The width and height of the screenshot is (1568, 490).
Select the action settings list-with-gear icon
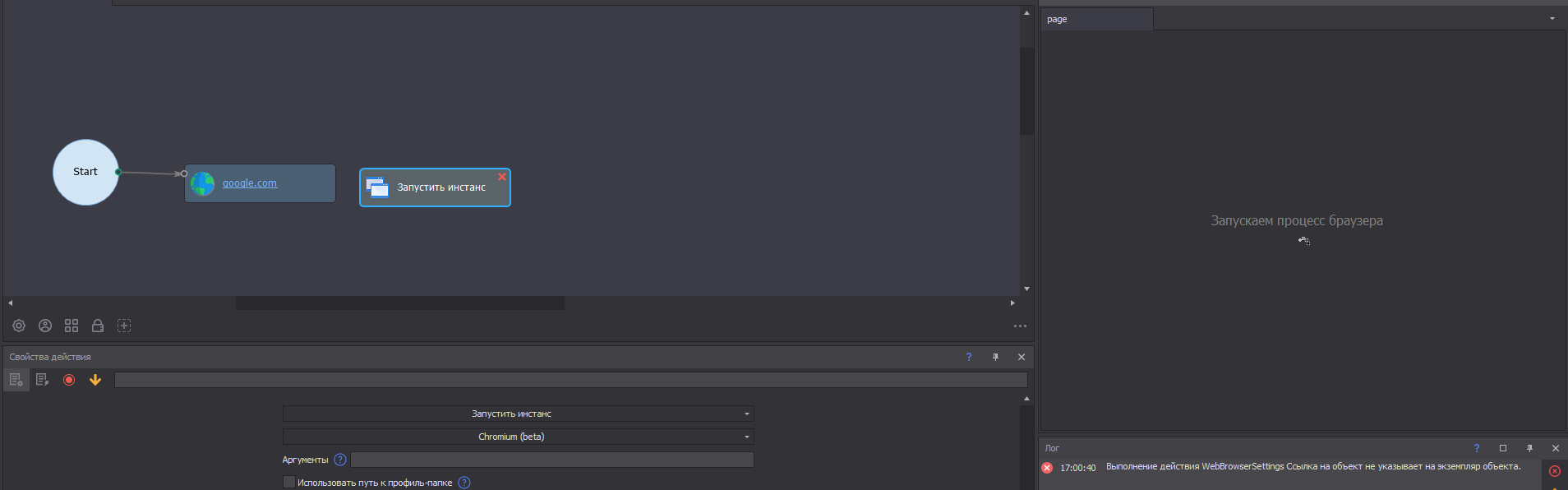(16, 380)
